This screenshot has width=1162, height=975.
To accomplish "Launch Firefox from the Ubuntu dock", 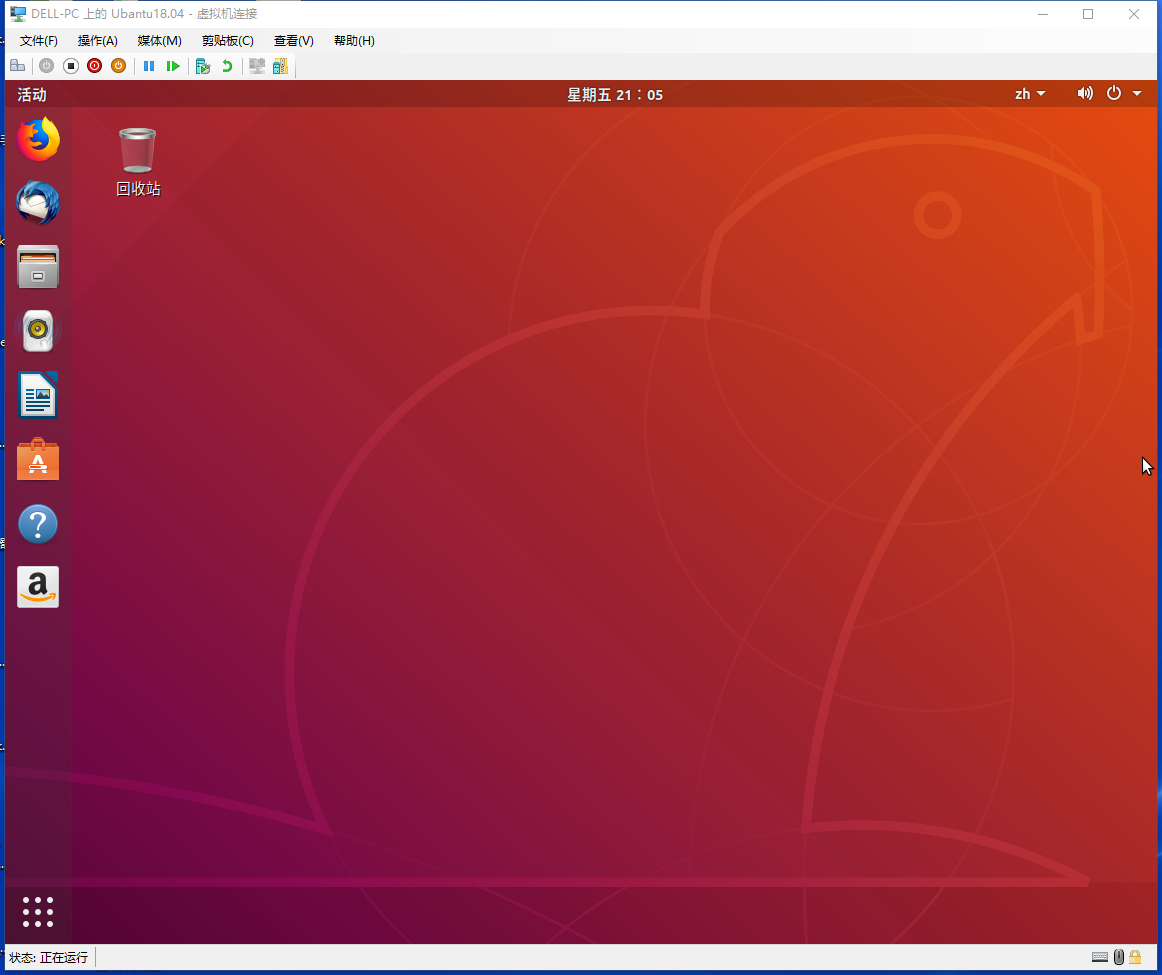I will (38, 139).
